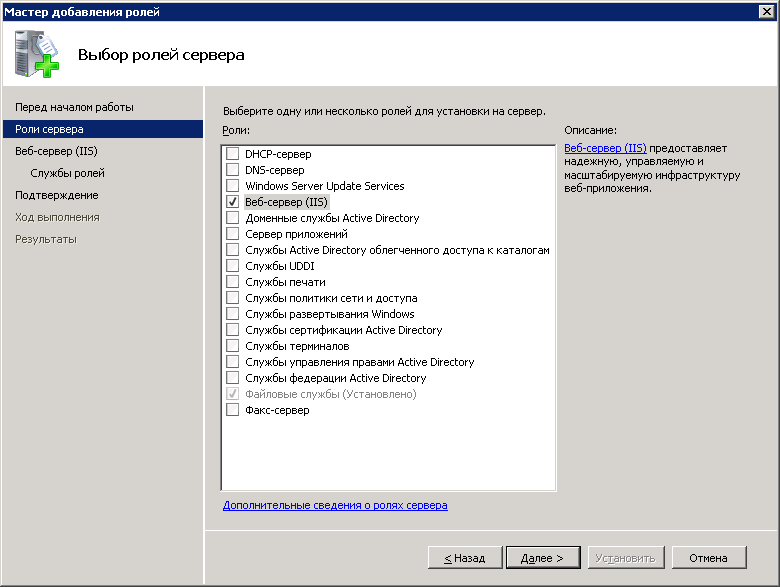Click the Назад button
This screenshot has height=587, width=780.
tap(465, 558)
